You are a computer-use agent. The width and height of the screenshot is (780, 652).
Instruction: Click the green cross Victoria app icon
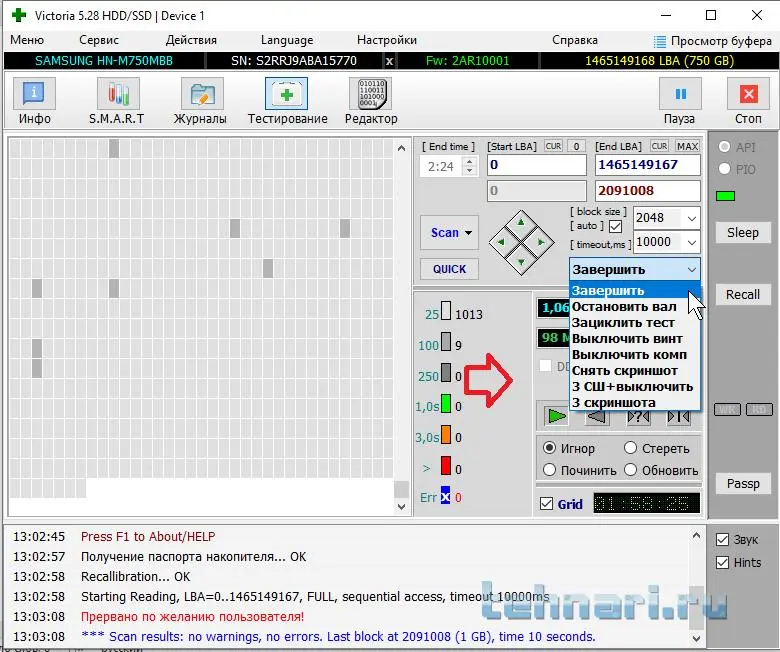19,15
